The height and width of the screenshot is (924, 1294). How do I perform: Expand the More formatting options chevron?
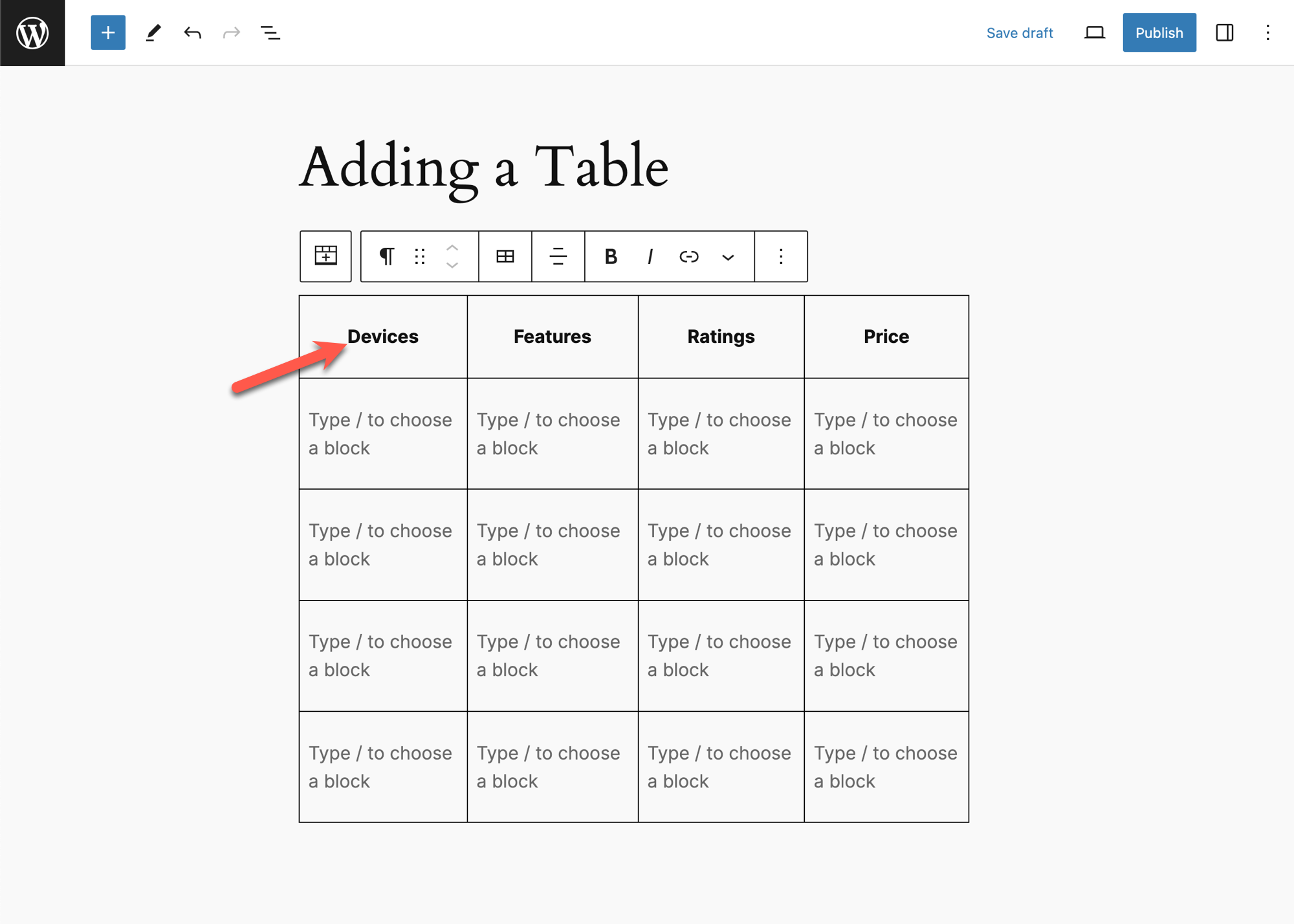coord(728,257)
